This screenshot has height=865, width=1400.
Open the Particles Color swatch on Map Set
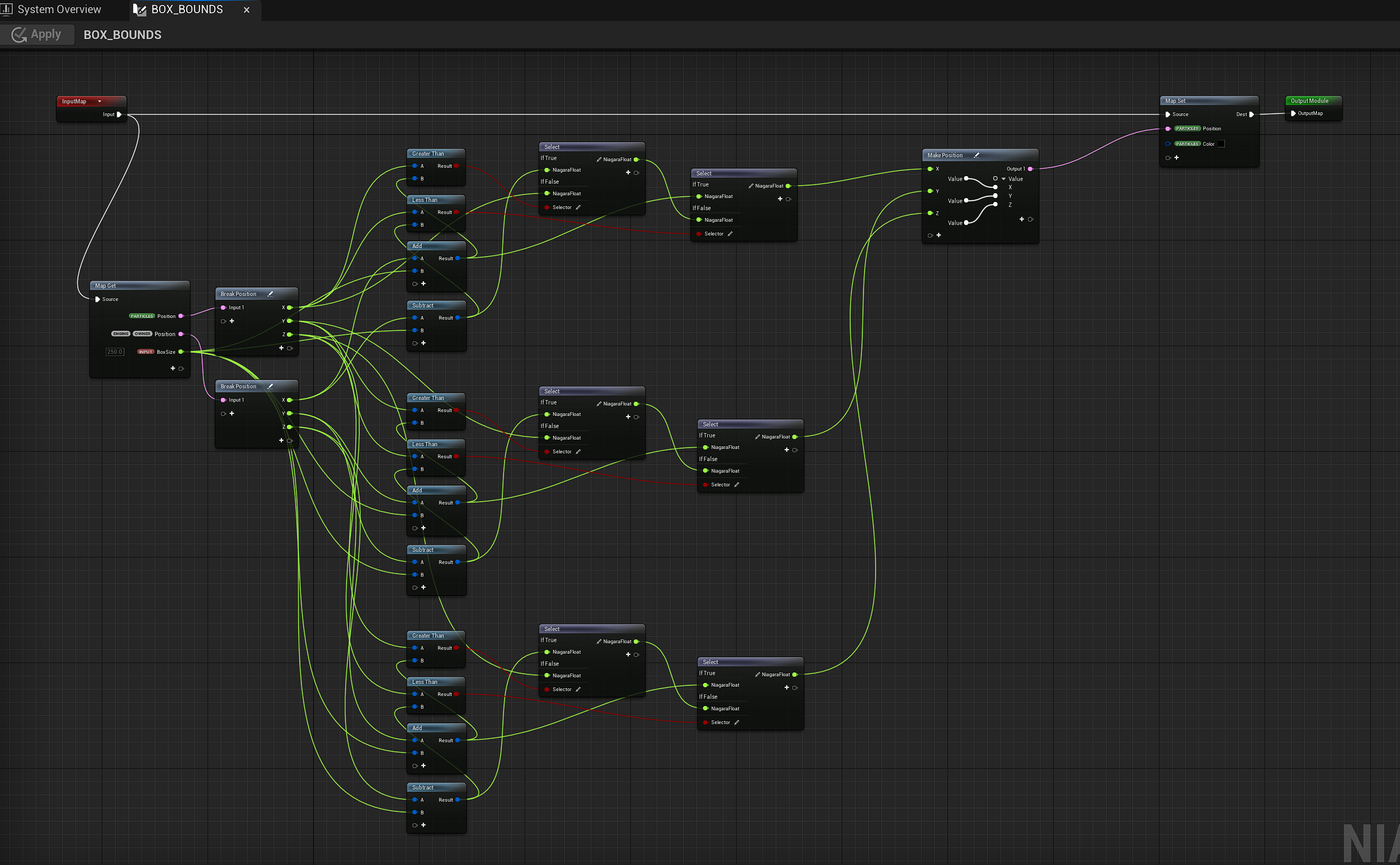point(1221,144)
